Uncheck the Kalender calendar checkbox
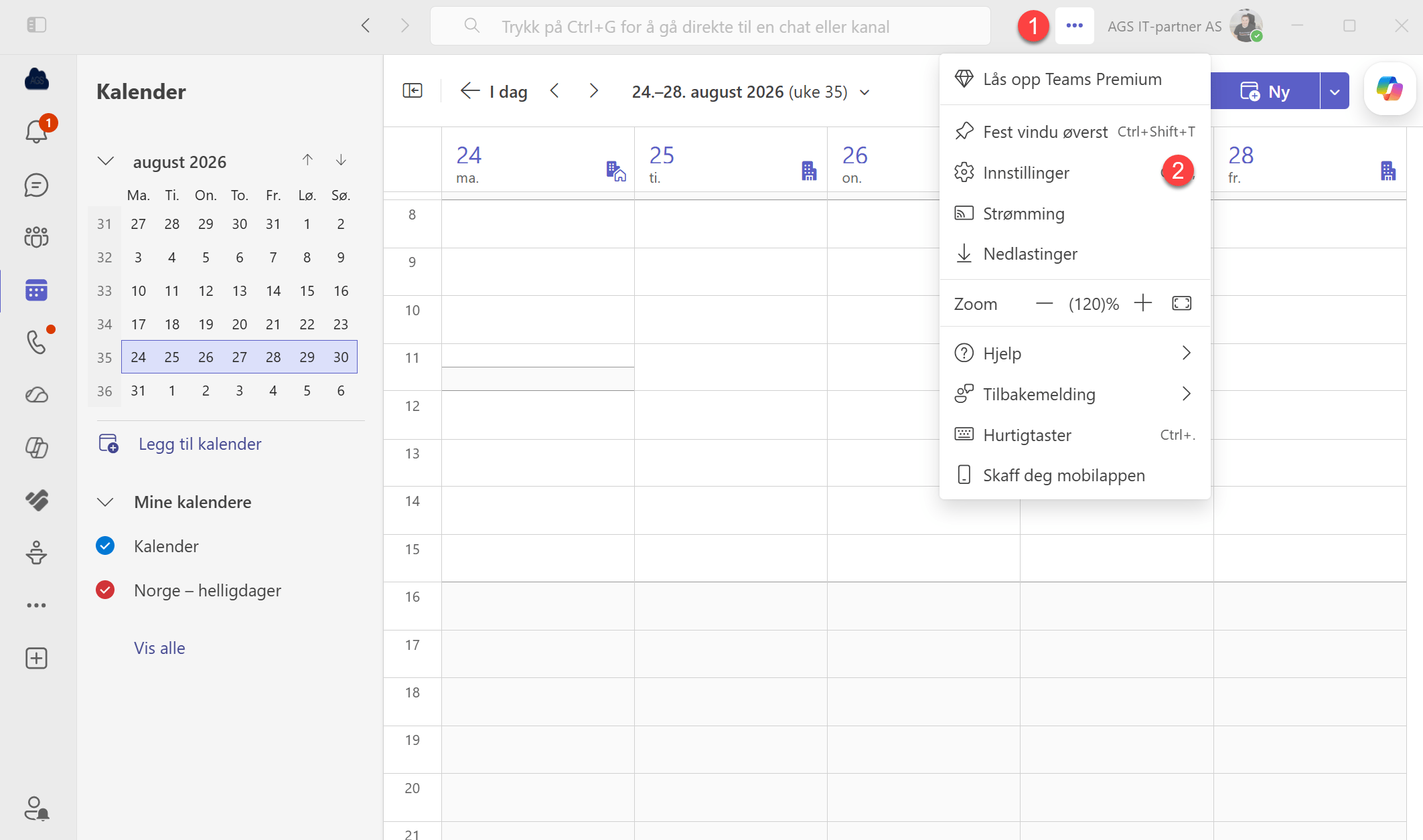Screen dimensions: 1423x840 [105, 546]
